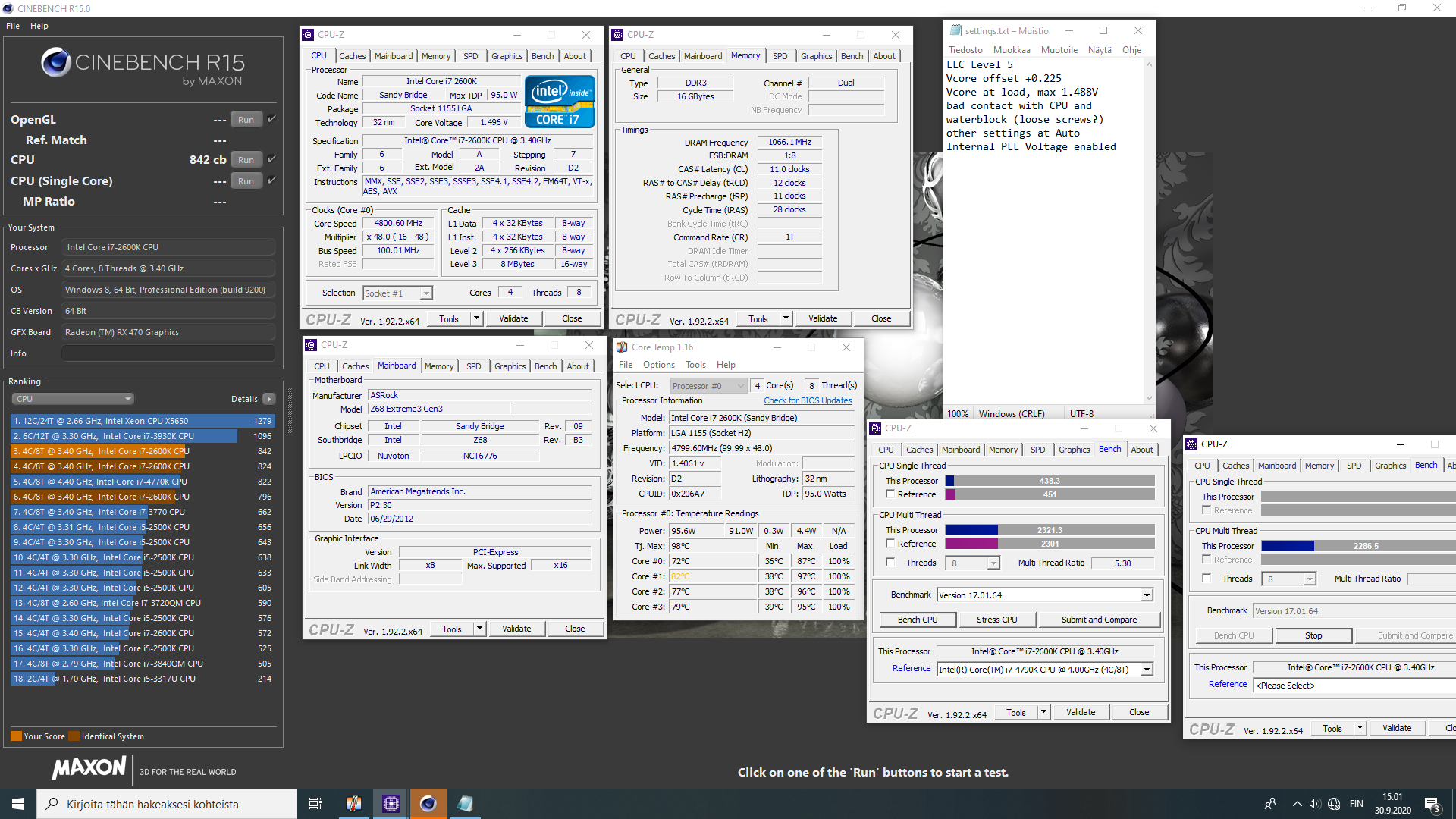
Task: Click the This Processor 2321.3 bar
Action: click(x=1050, y=530)
